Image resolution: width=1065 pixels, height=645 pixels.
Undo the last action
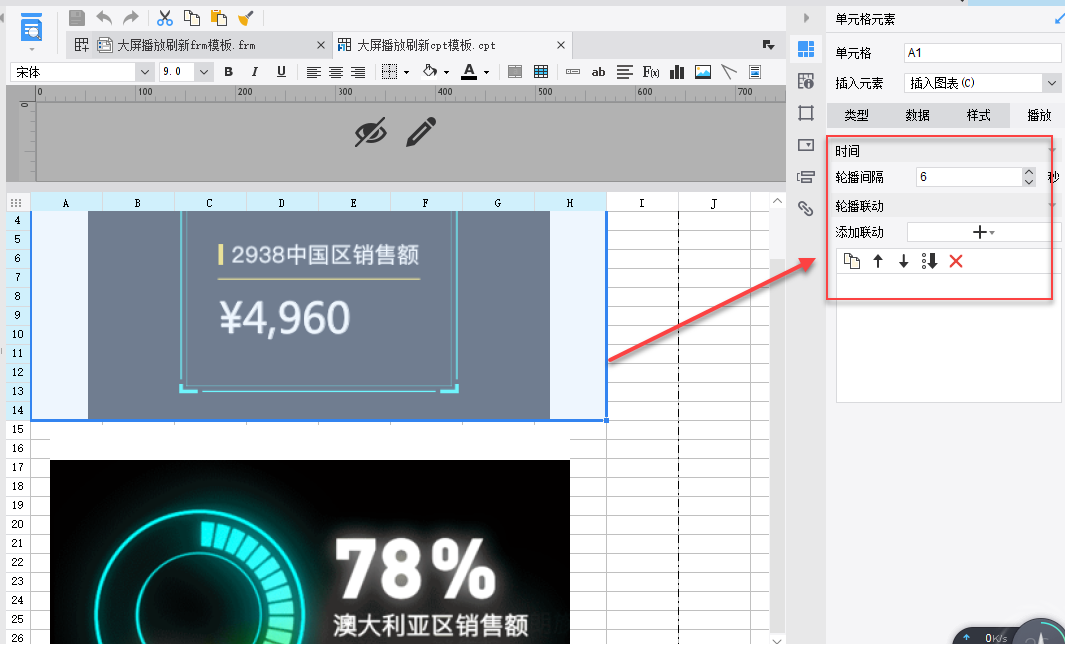[x=104, y=18]
